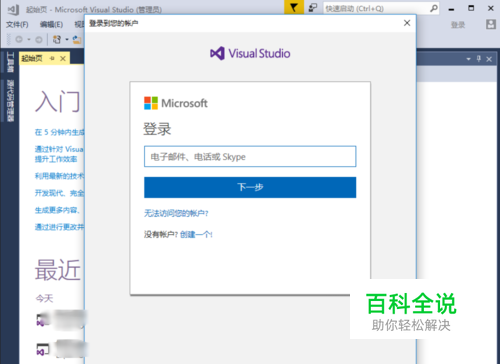Click the 登录 link at the top right
Viewport: 500px width, 364px height.
(x=458, y=25)
